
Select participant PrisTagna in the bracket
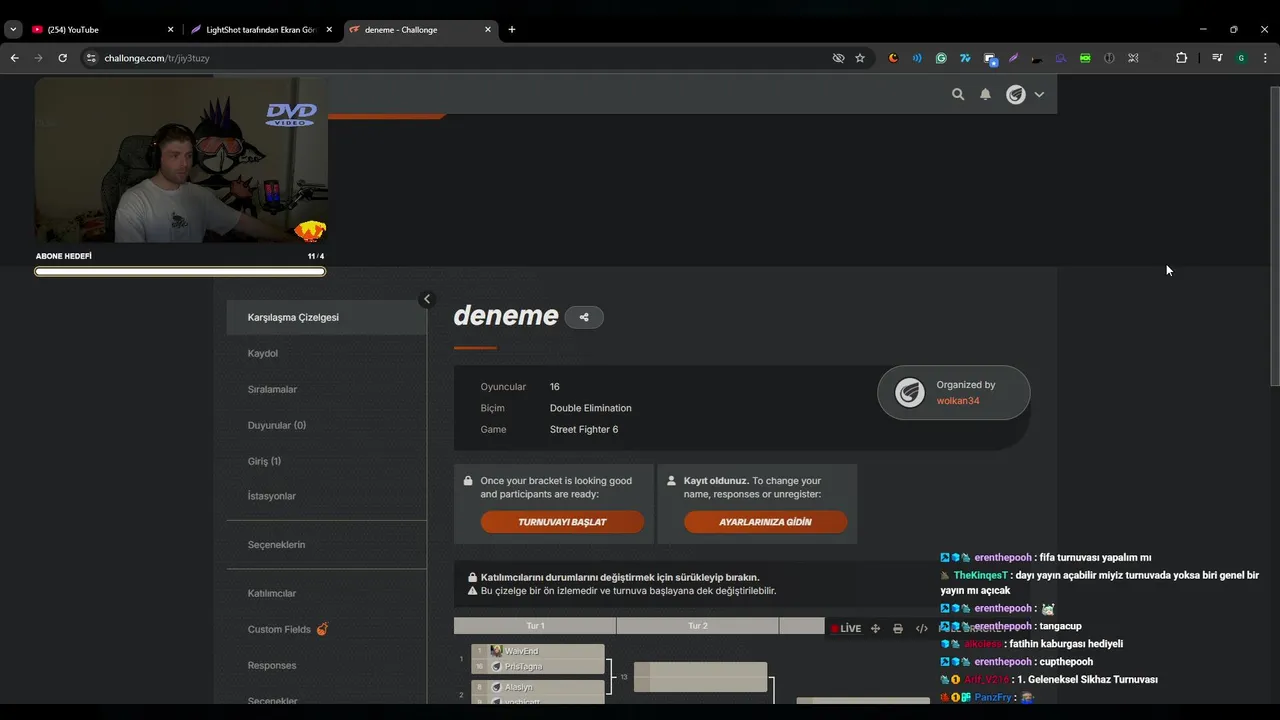pos(538,666)
